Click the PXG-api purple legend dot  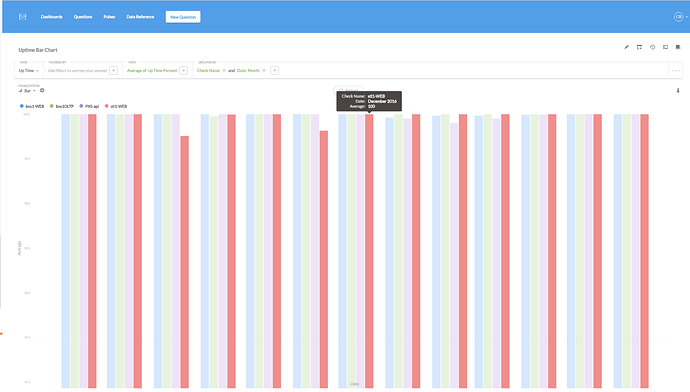(x=81, y=106)
